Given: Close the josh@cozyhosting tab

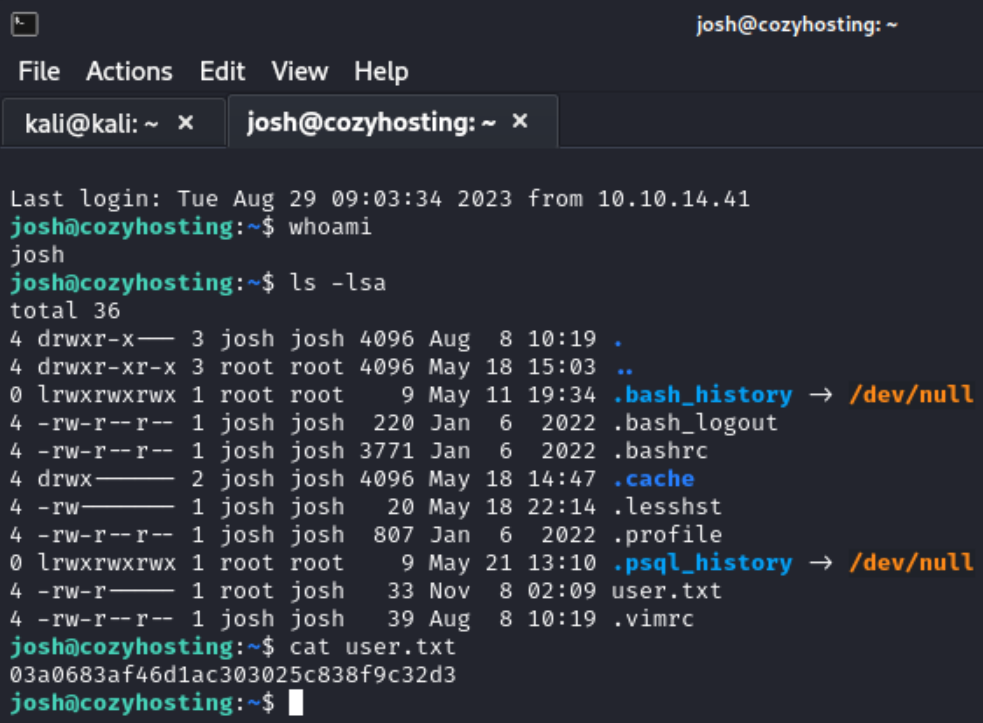Looking at the screenshot, I should point(520,122).
